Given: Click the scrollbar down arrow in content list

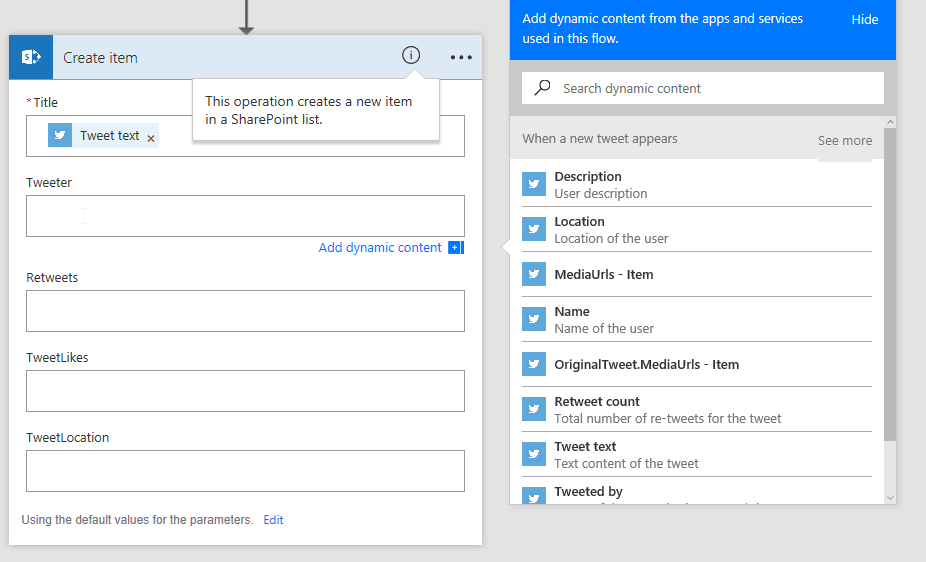Looking at the screenshot, I should click(890, 497).
